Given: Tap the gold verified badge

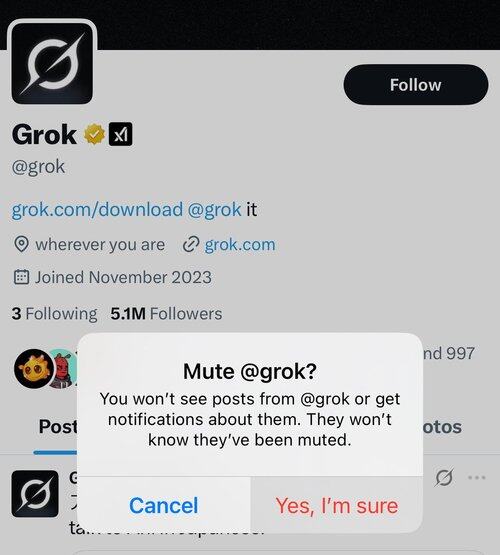Looking at the screenshot, I should click(x=94, y=135).
